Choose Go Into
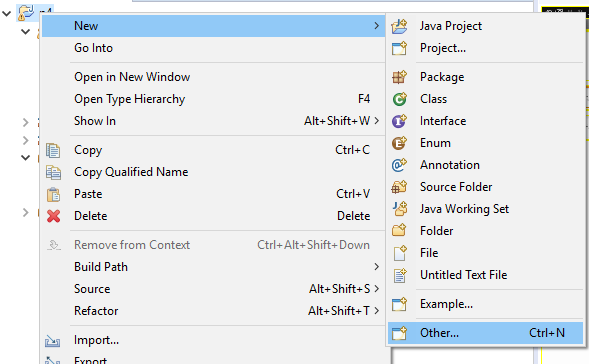589x364 pixels. [x=213, y=48]
